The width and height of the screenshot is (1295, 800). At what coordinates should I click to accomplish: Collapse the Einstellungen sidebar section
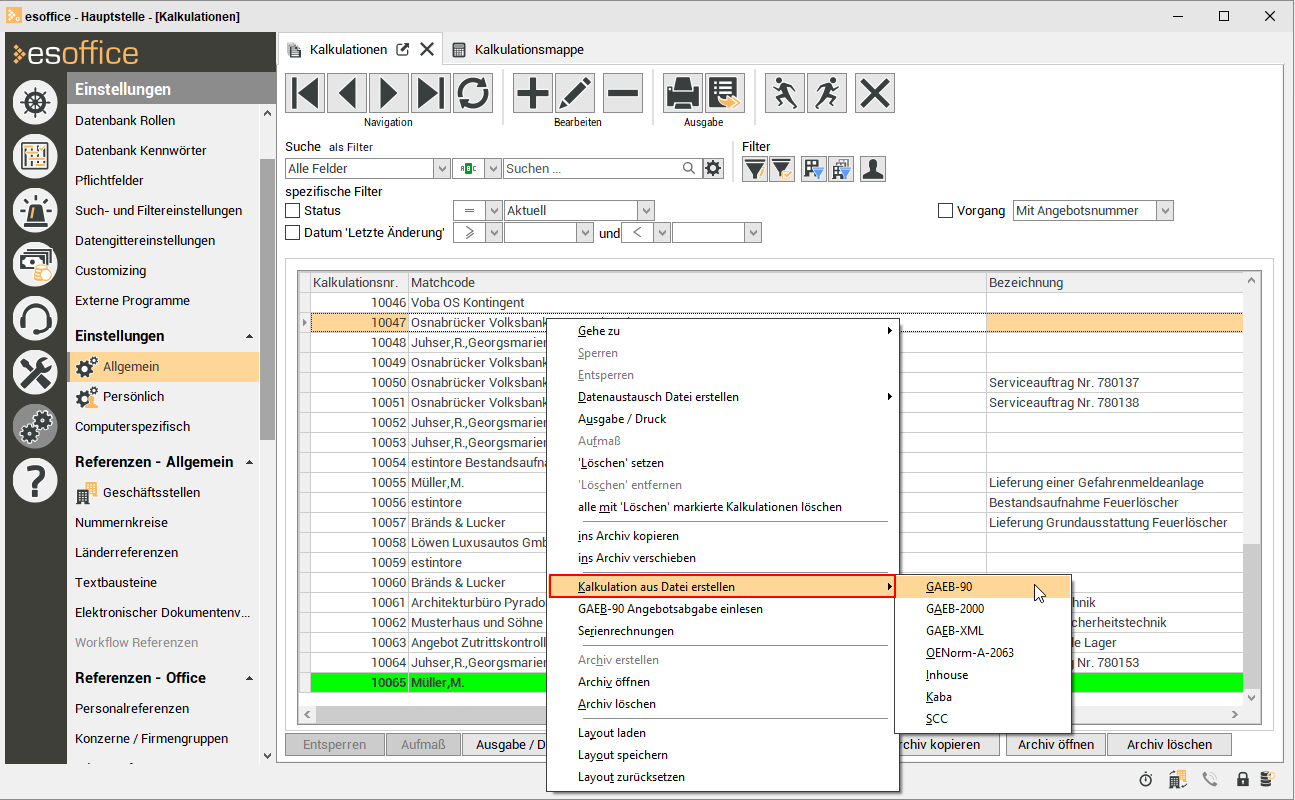pos(249,336)
